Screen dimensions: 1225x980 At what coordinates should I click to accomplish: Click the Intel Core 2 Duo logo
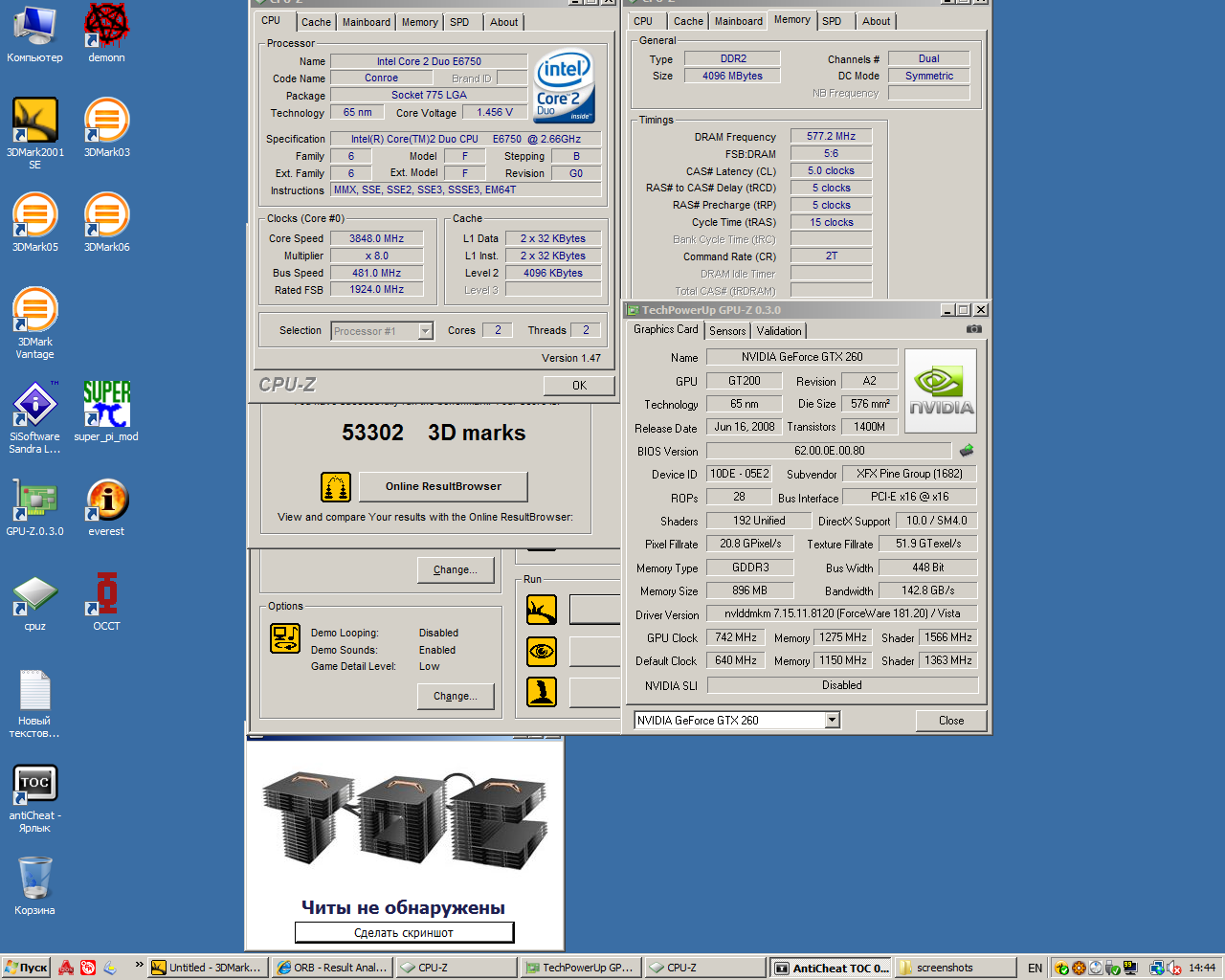[564, 84]
